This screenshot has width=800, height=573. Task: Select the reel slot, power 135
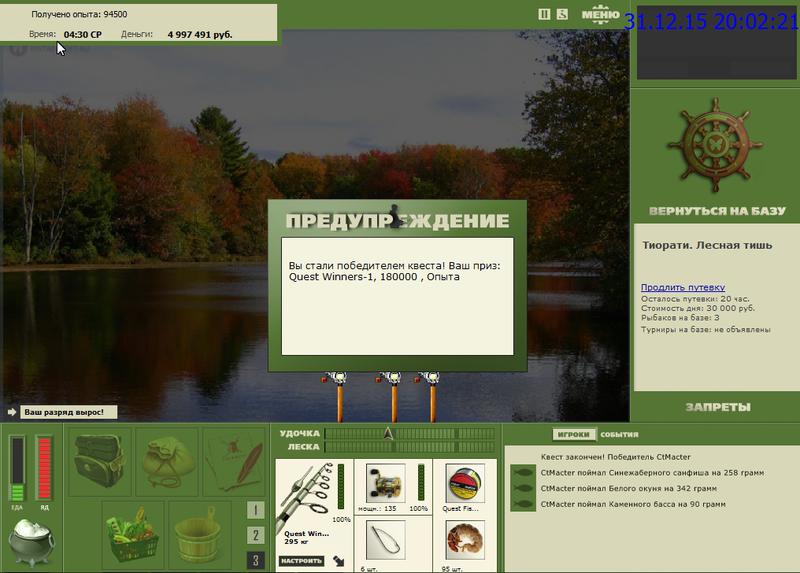[x=386, y=483]
